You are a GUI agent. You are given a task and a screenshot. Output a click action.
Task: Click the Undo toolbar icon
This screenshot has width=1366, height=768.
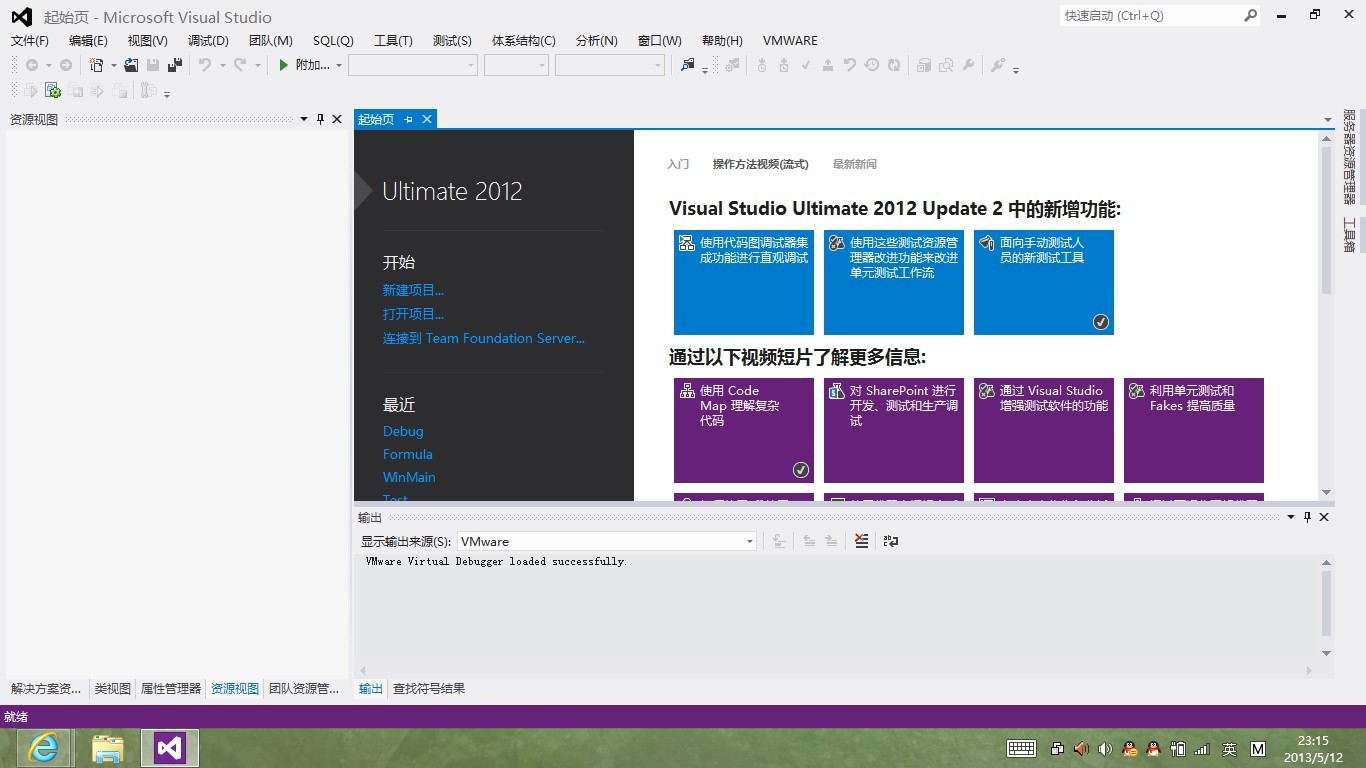coord(205,65)
